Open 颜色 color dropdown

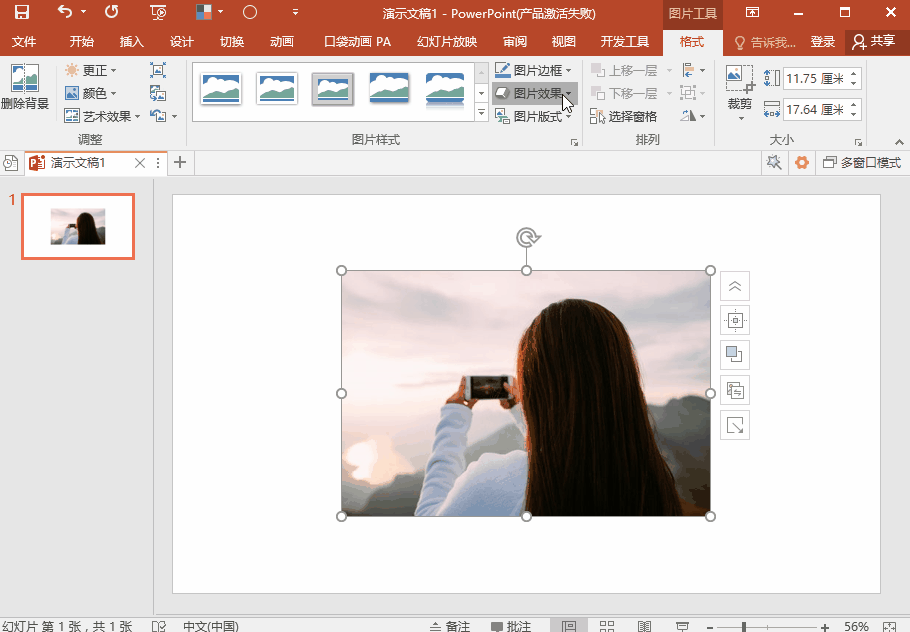91,93
